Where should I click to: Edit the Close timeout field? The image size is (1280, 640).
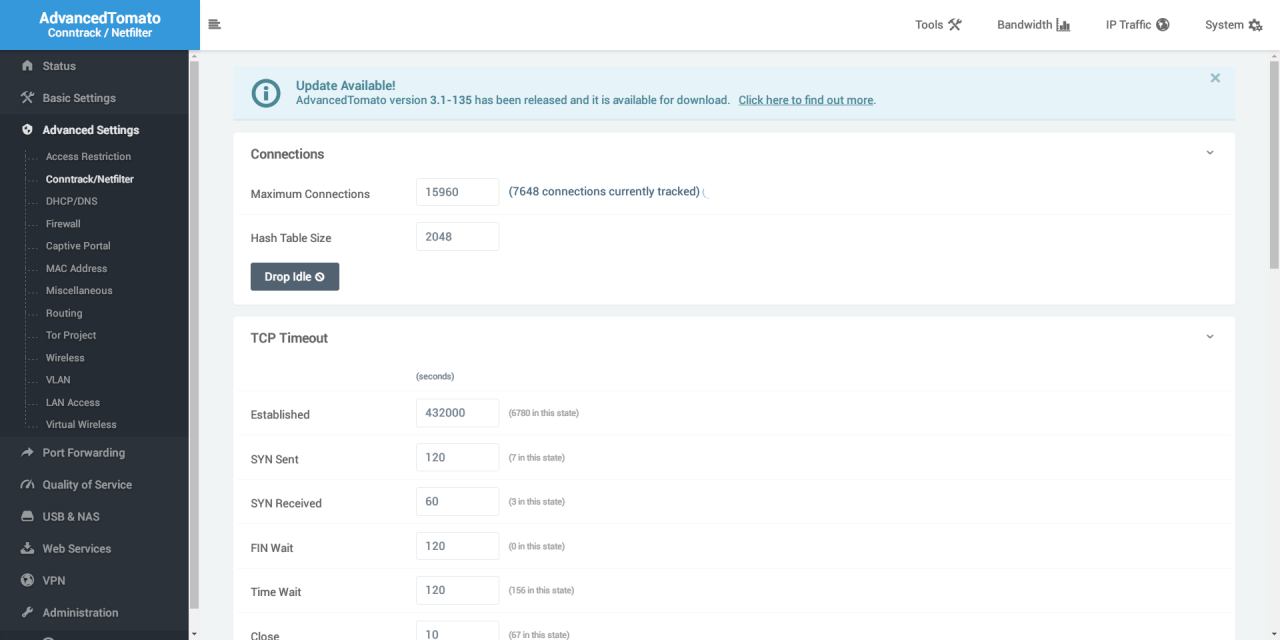pyautogui.click(x=457, y=631)
